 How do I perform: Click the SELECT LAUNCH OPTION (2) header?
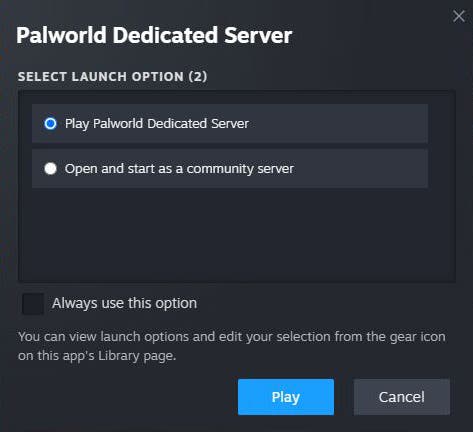pos(112,77)
